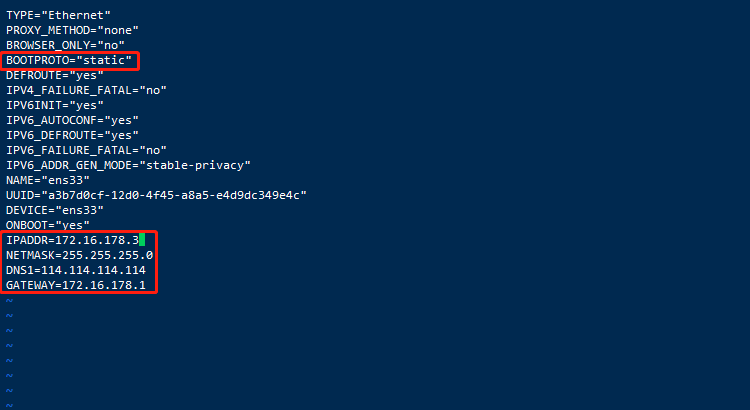Select the DEFROUTE="yes" line

coord(55,76)
